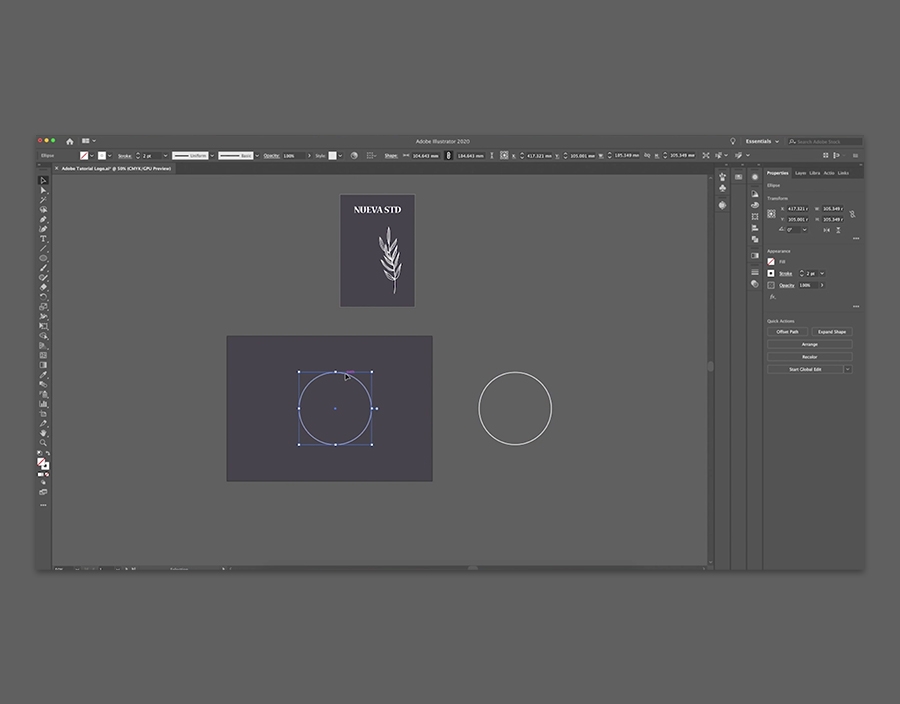Select the Rotate tool

[43, 297]
